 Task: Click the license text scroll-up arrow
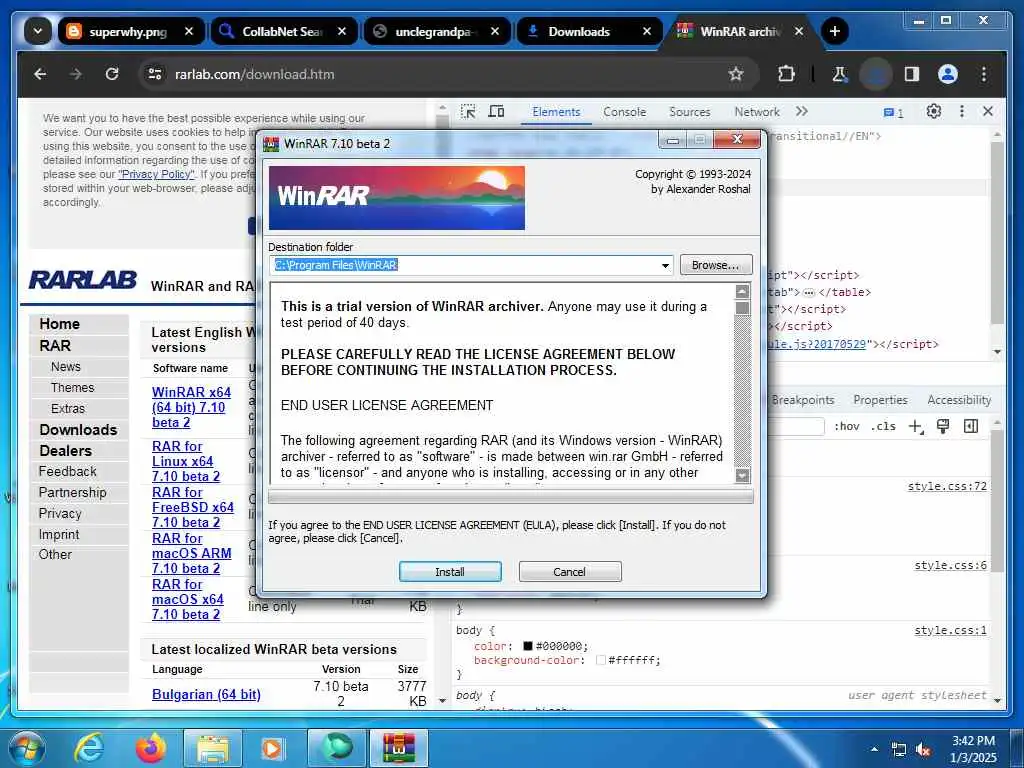(742, 291)
